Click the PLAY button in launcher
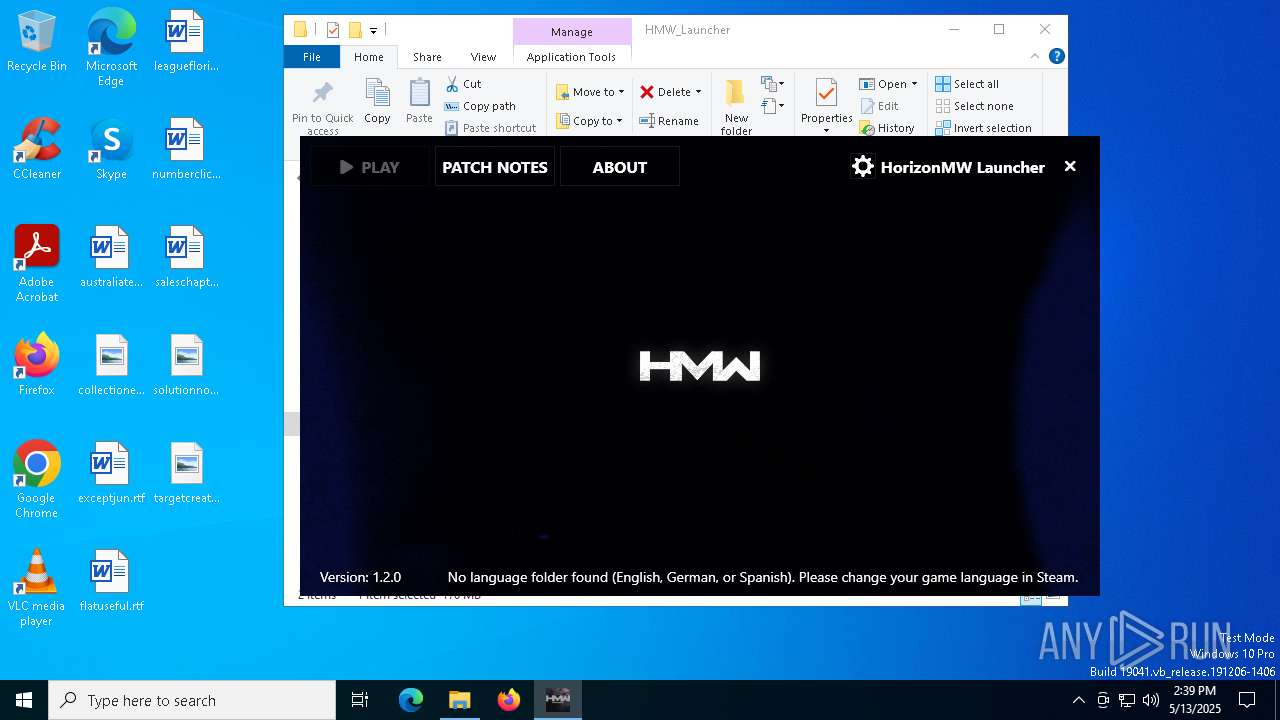Viewport: 1280px width, 720px height. tap(369, 167)
